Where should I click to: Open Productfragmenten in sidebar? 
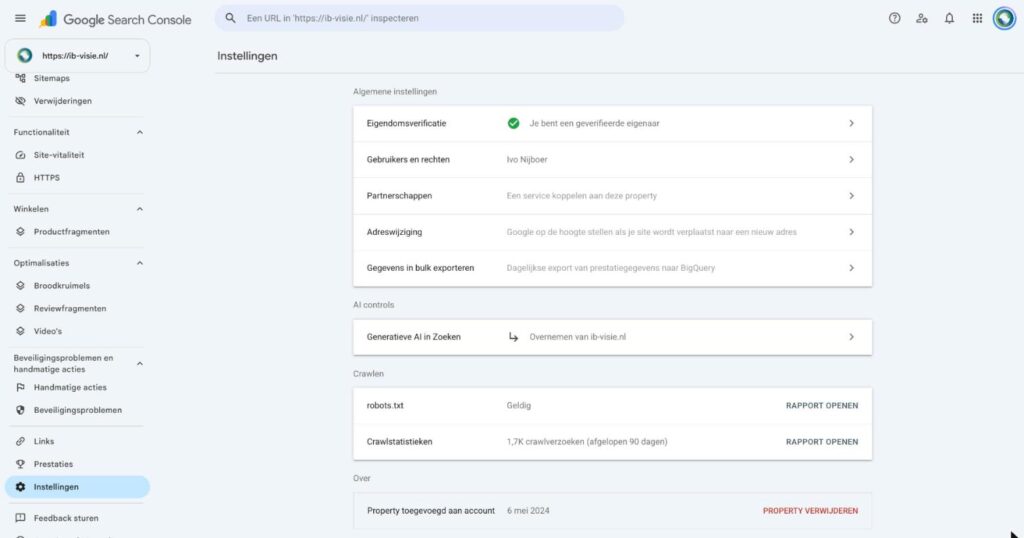tap(72, 232)
